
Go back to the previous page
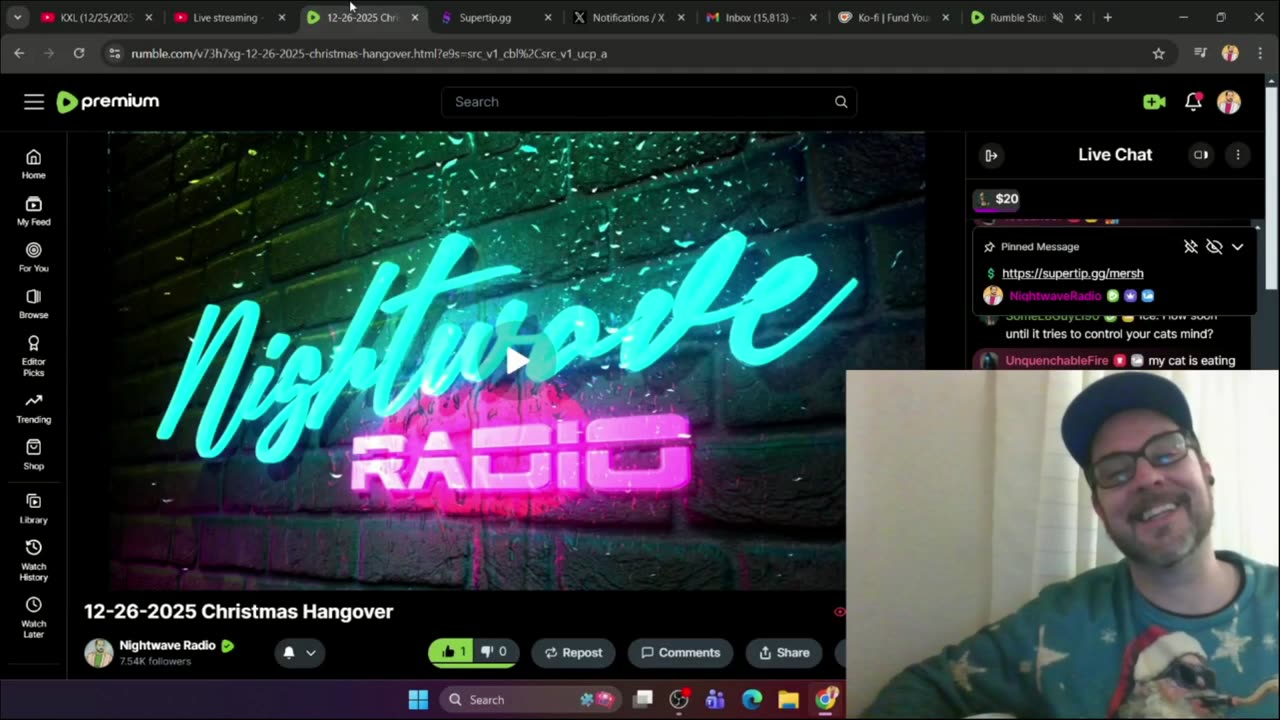pos(19,54)
